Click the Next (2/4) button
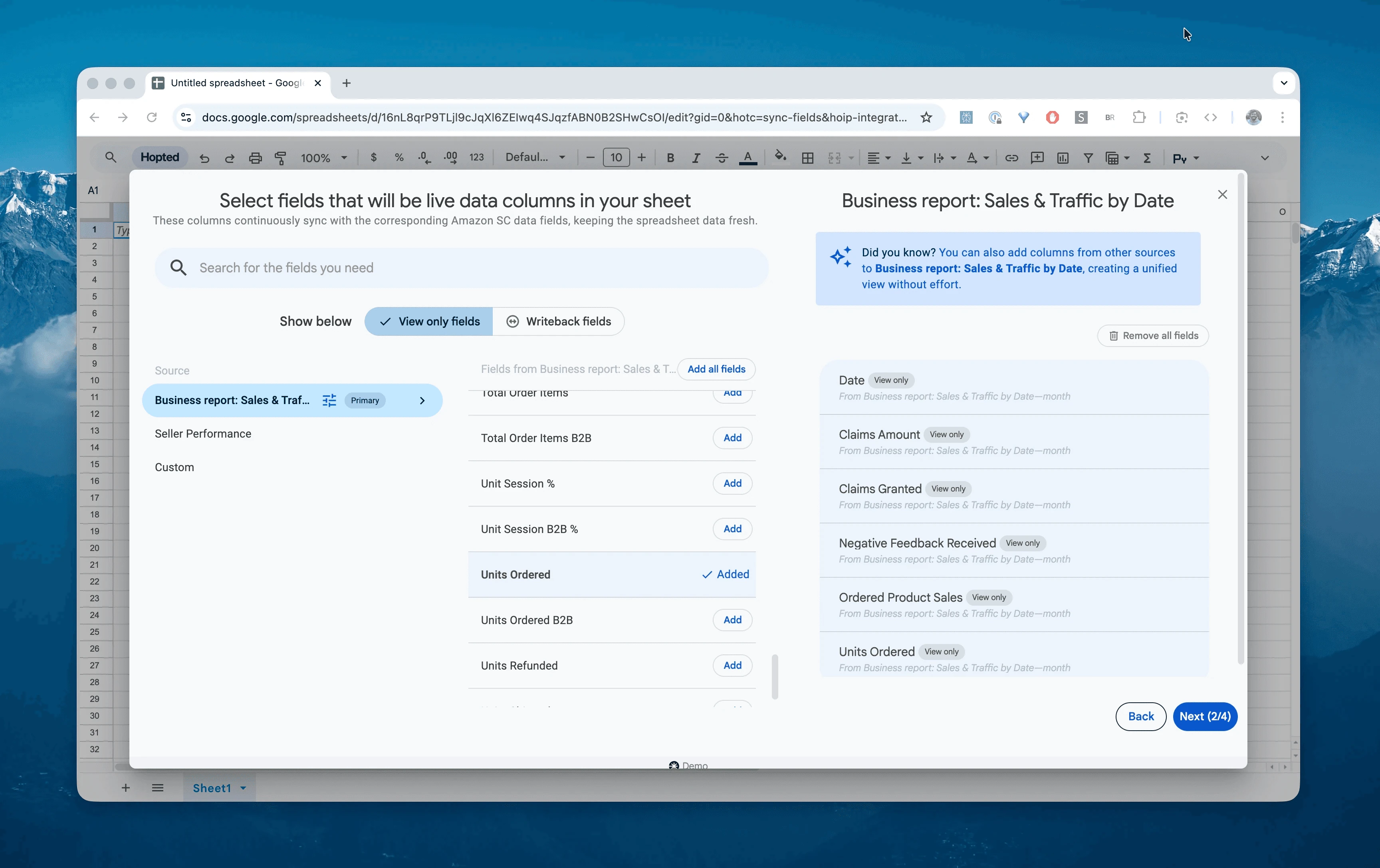The width and height of the screenshot is (1380, 868). [1205, 716]
